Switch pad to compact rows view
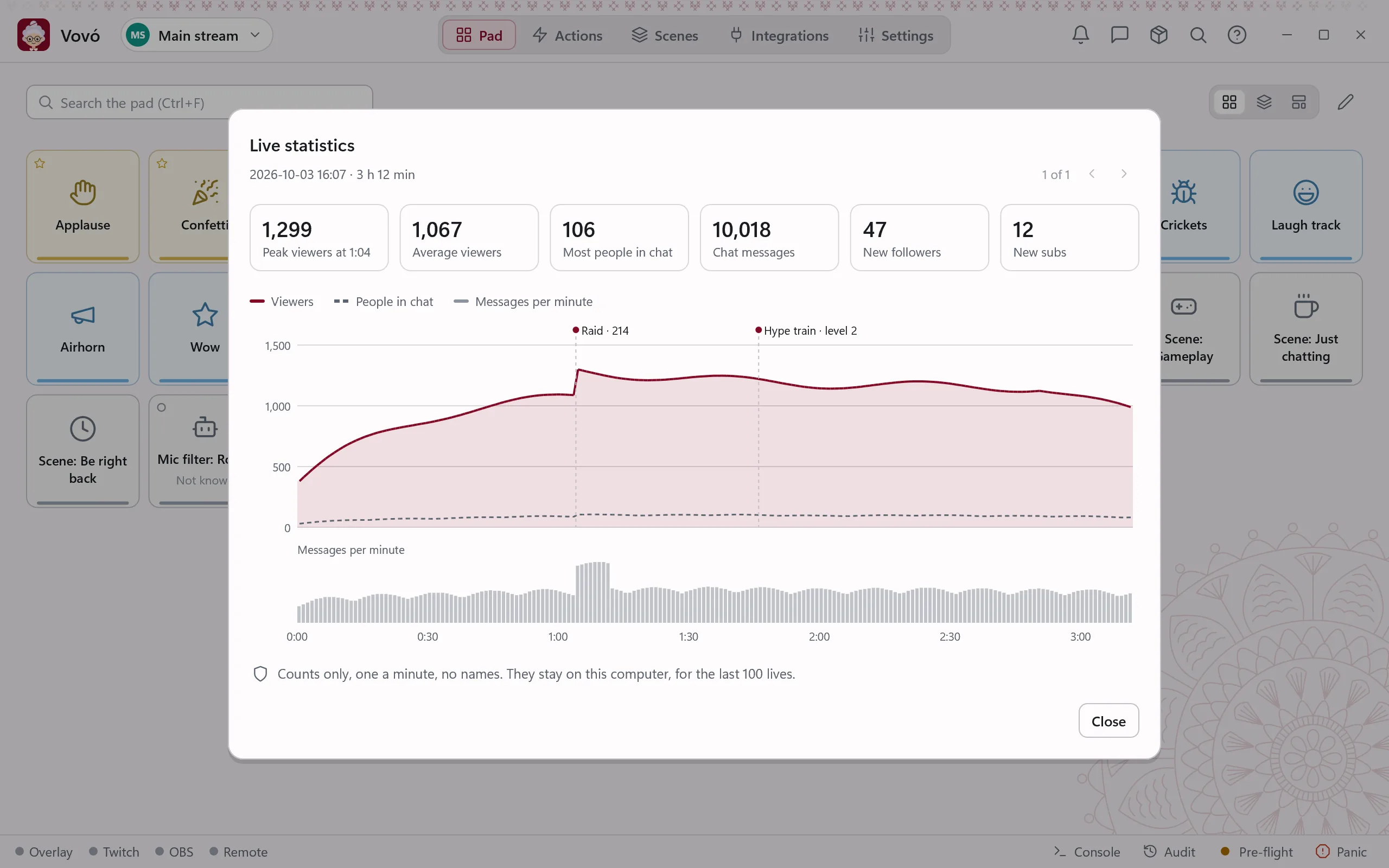This screenshot has width=1389, height=868. click(x=1298, y=102)
